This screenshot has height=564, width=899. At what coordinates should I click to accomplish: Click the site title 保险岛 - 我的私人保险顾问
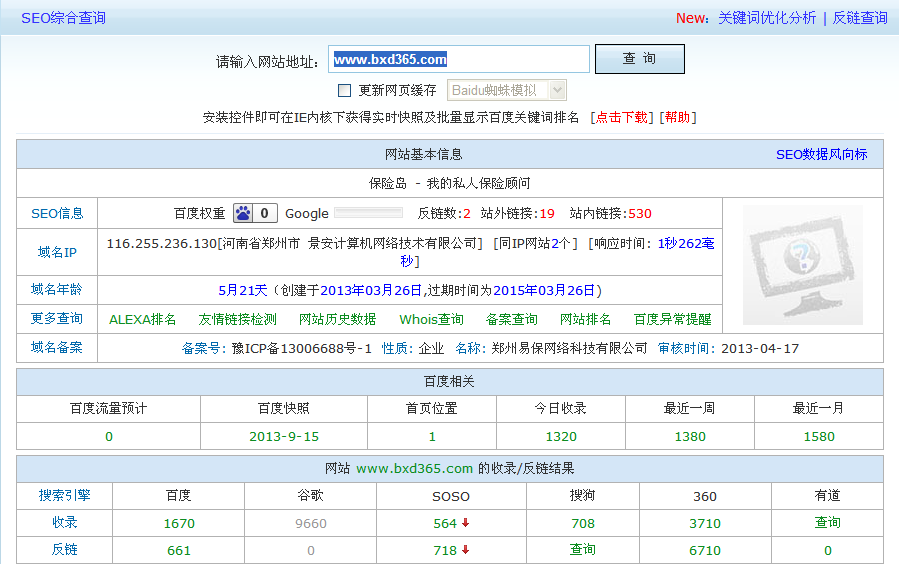[450, 183]
